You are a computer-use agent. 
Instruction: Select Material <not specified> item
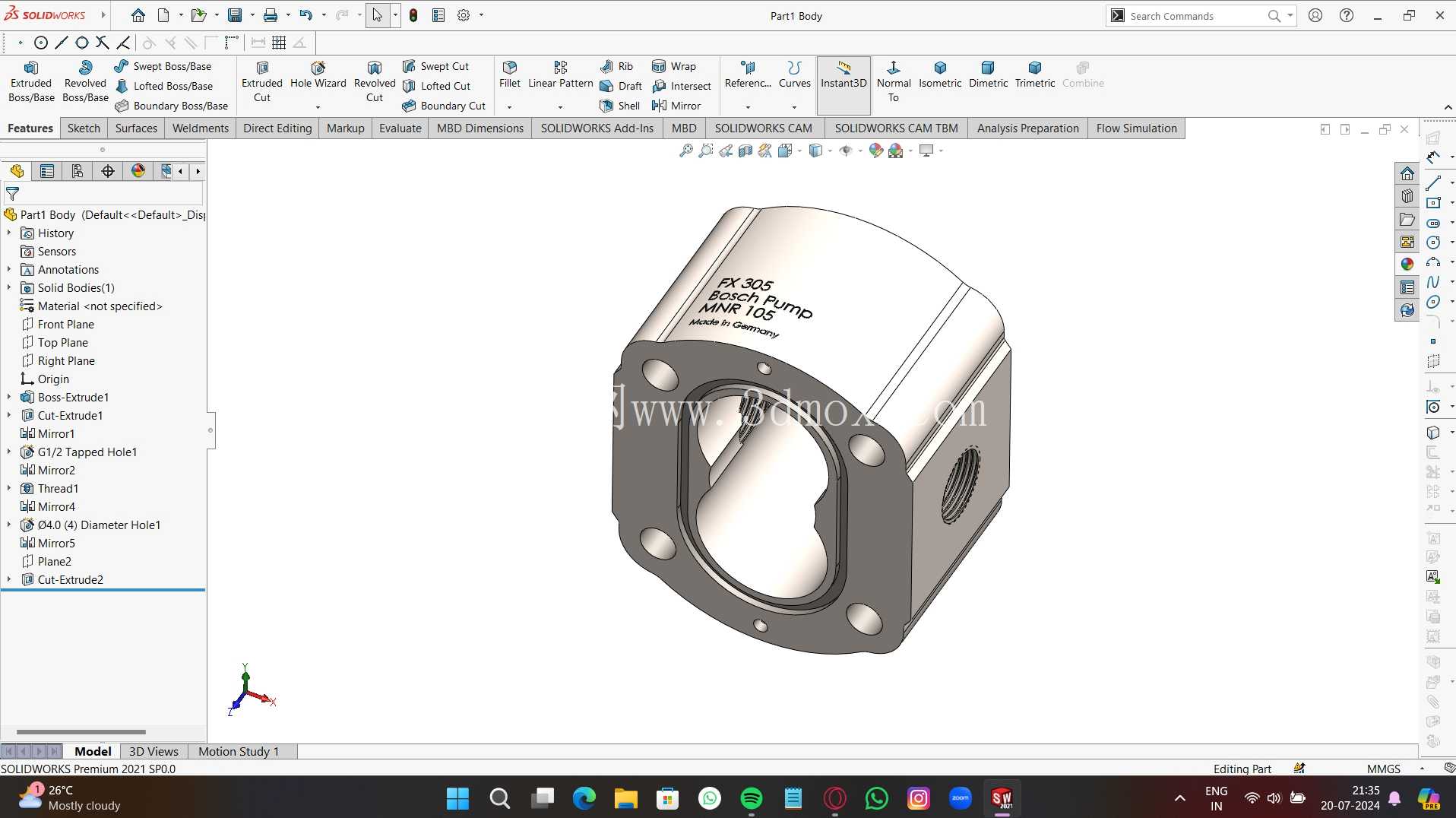pos(91,306)
